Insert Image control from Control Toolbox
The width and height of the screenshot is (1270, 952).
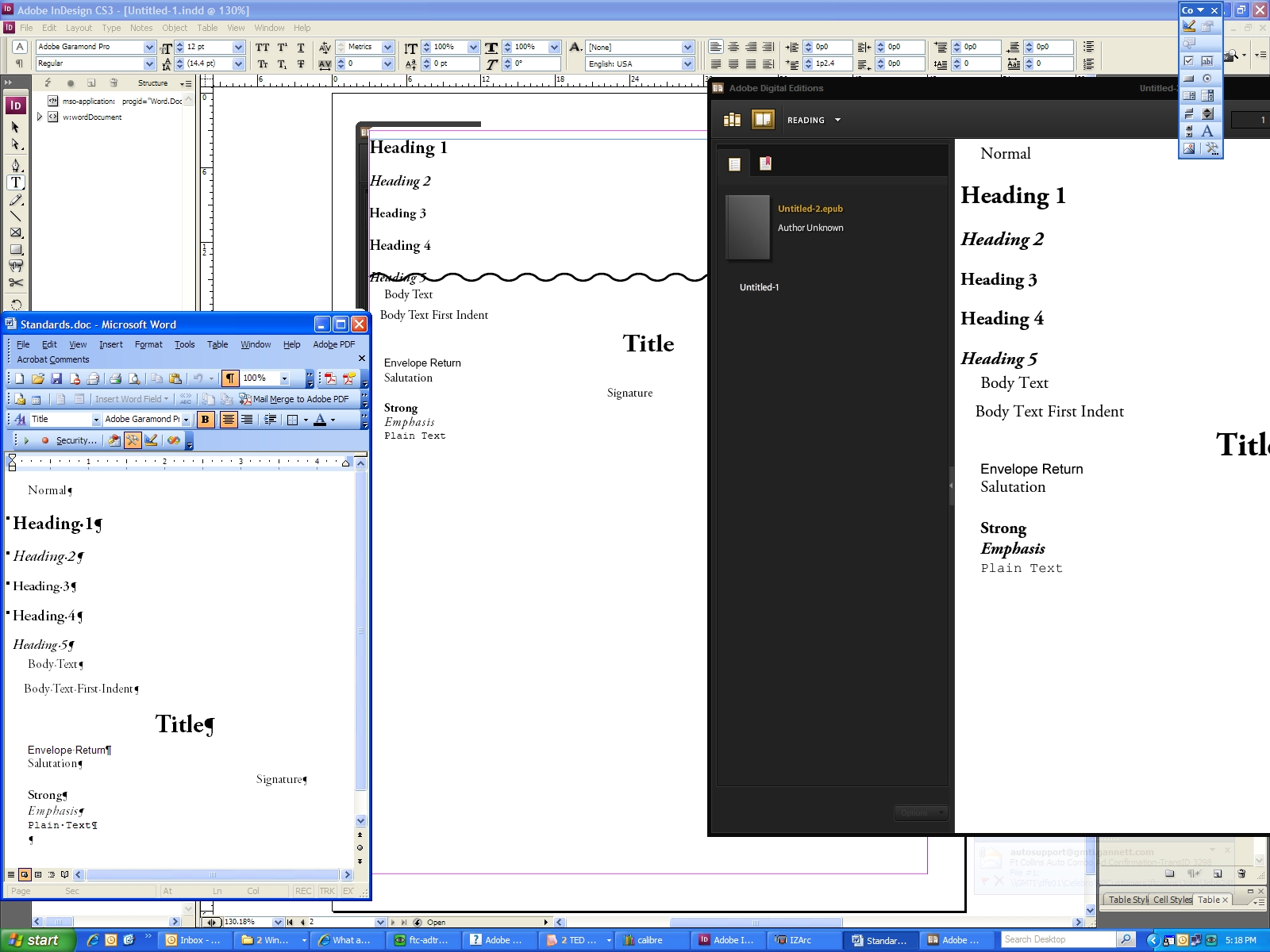pyautogui.click(x=1189, y=148)
